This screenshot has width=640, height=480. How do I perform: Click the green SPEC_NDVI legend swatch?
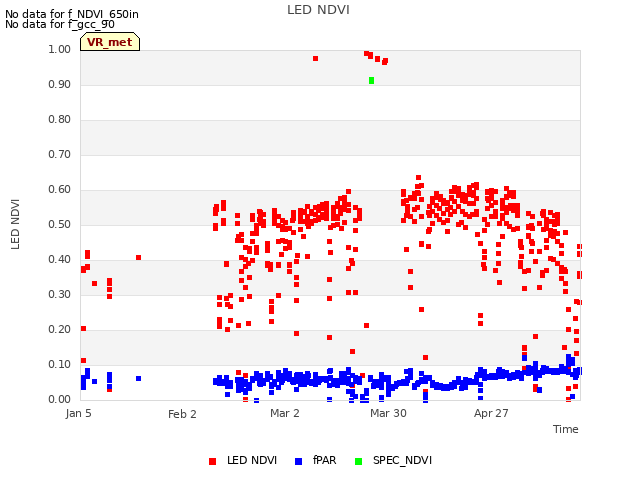click(358, 461)
